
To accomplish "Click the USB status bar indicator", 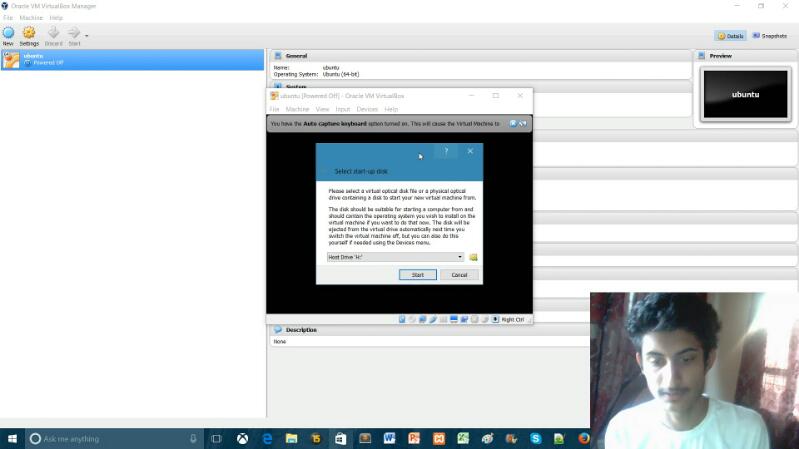I will (433, 320).
